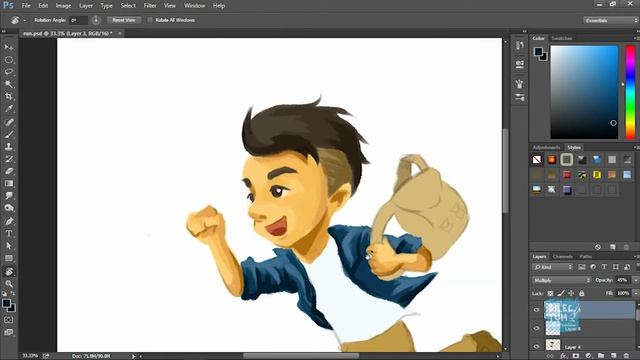The height and width of the screenshot is (360, 640).
Task: Select the Healing Brush tool
Action: click(x=9, y=122)
